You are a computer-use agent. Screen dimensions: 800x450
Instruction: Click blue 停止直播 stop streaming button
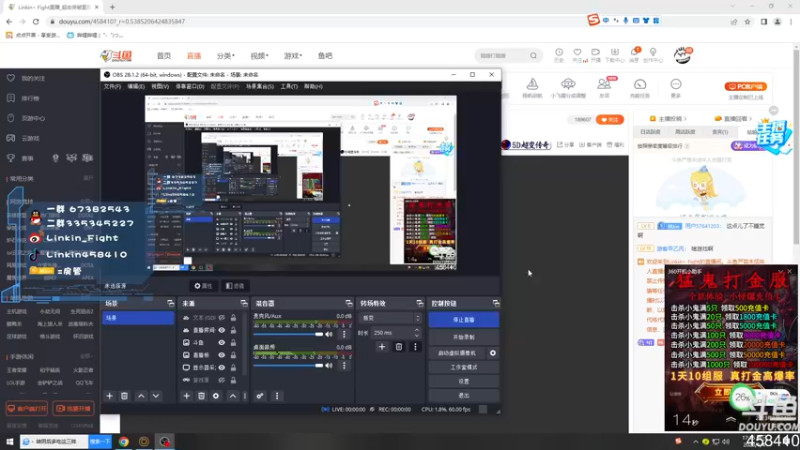463,319
